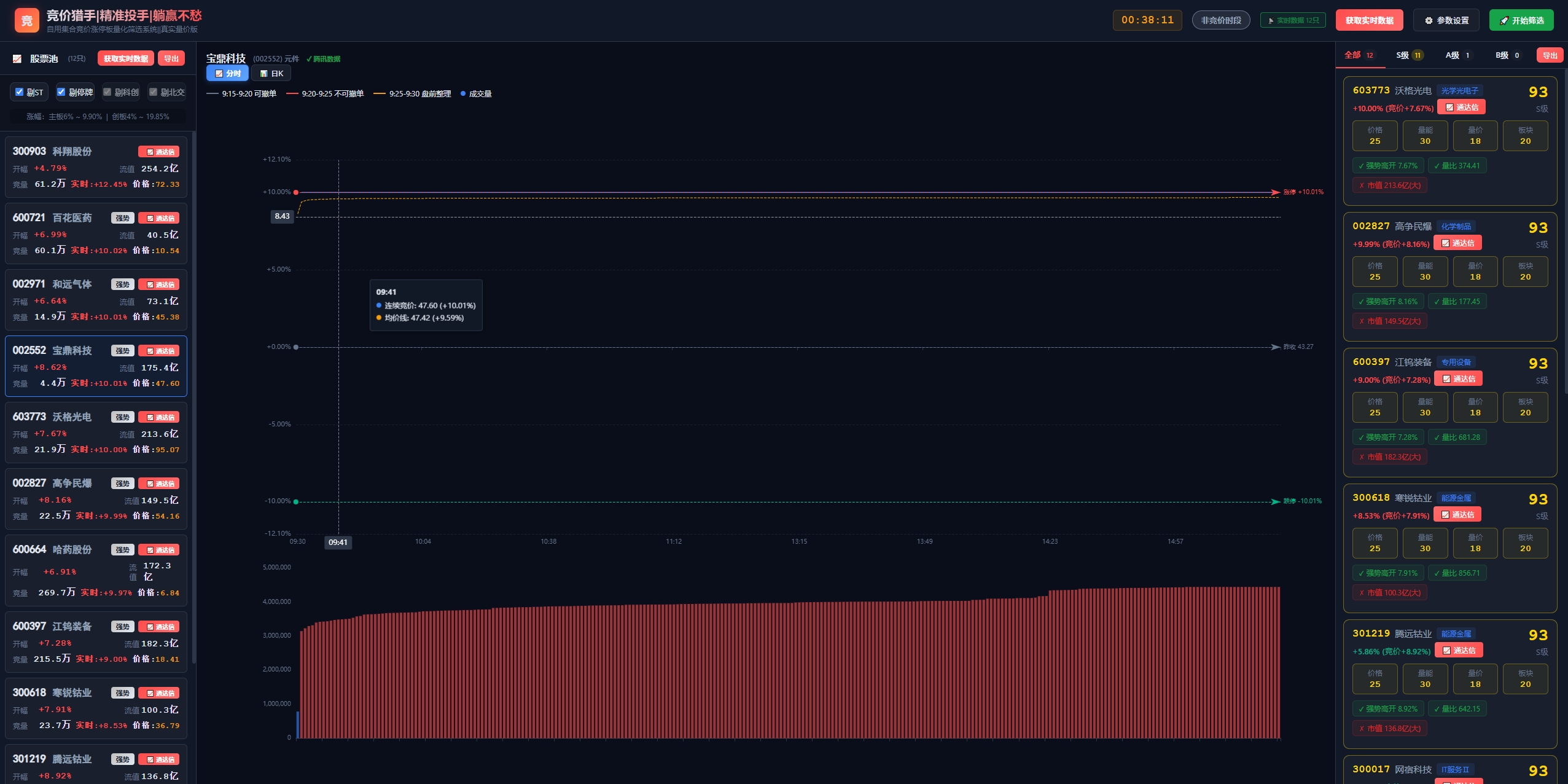Export the graded results with 导出

tap(1550, 55)
